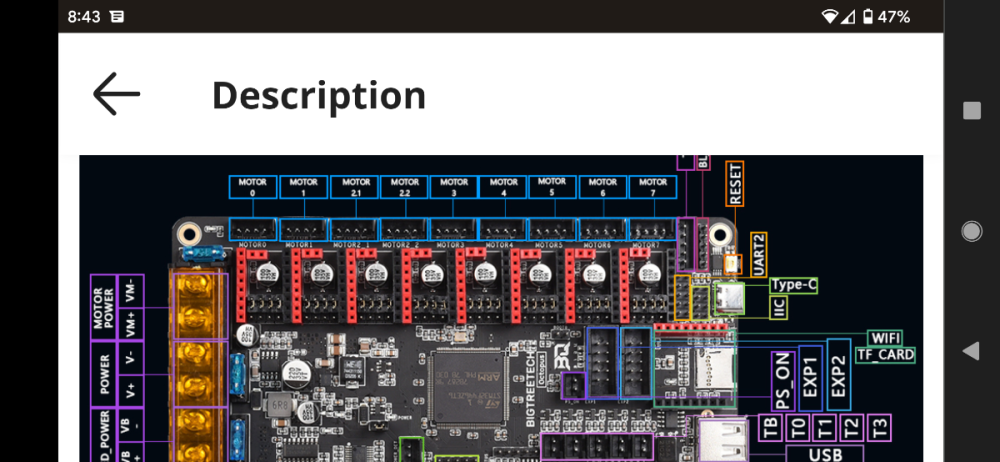Viewport: 1000px width, 462px height.
Task: Tap the UART2 label in image
Action: point(759,255)
